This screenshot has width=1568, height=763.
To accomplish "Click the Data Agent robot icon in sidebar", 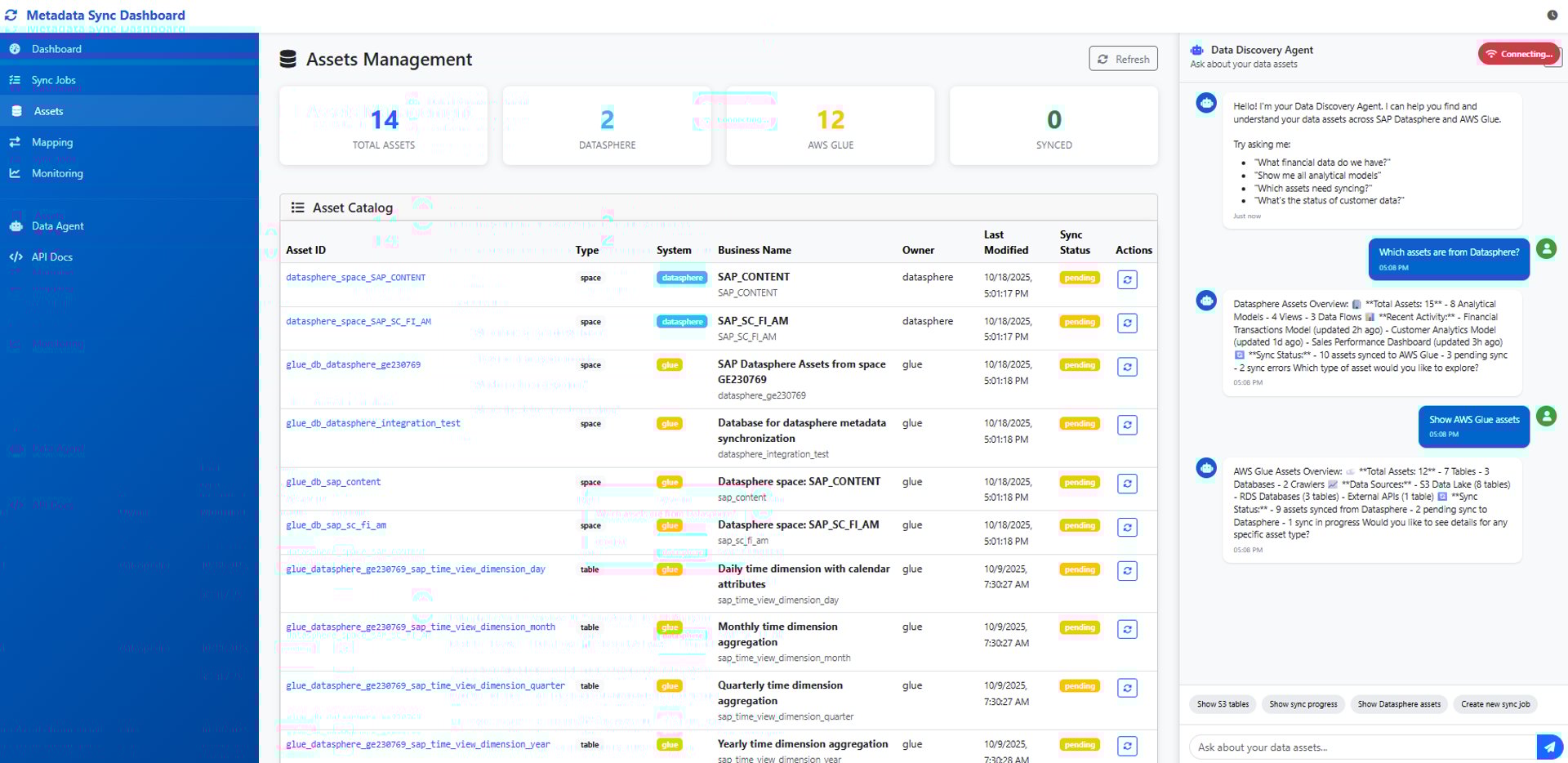I will pyautogui.click(x=16, y=226).
